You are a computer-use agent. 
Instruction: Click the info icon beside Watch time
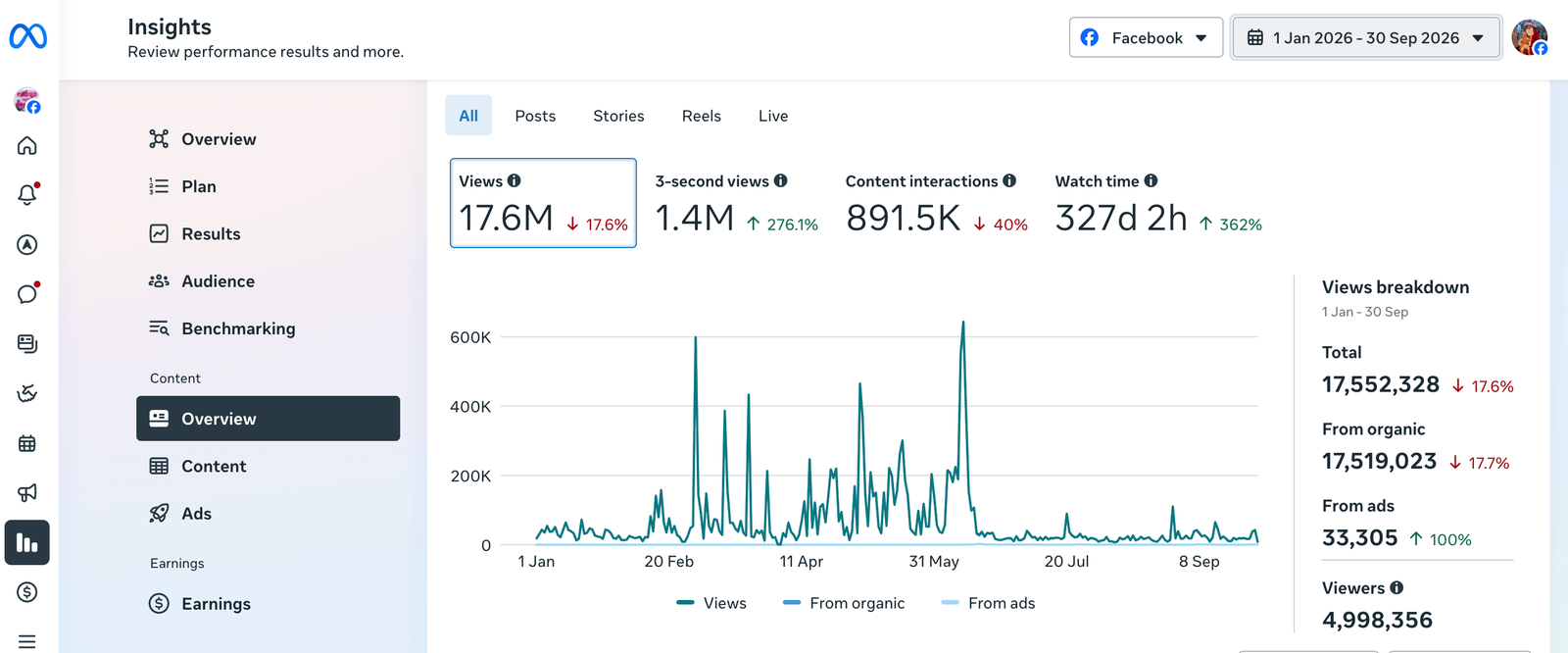pyautogui.click(x=1151, y=180)
